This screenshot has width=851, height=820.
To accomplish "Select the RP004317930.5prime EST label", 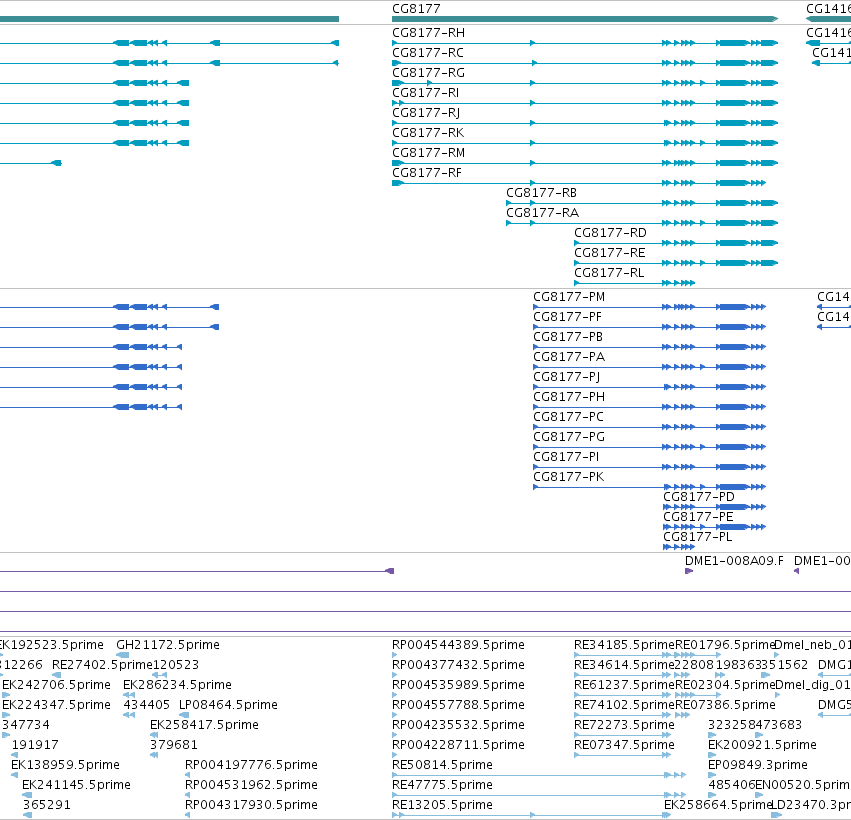I will [251, 805].
